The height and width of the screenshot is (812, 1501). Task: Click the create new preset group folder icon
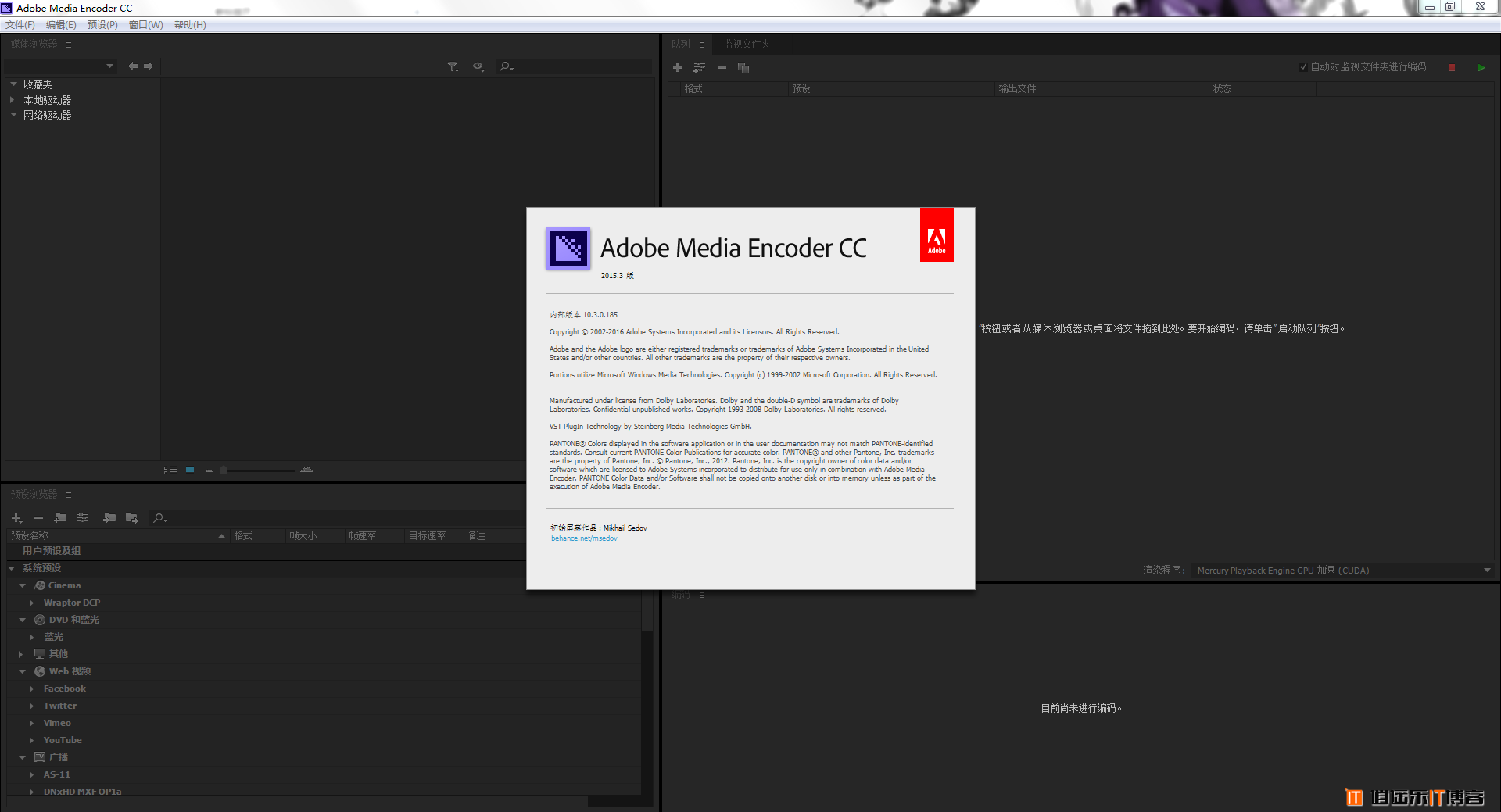click(x=60, y=518)
